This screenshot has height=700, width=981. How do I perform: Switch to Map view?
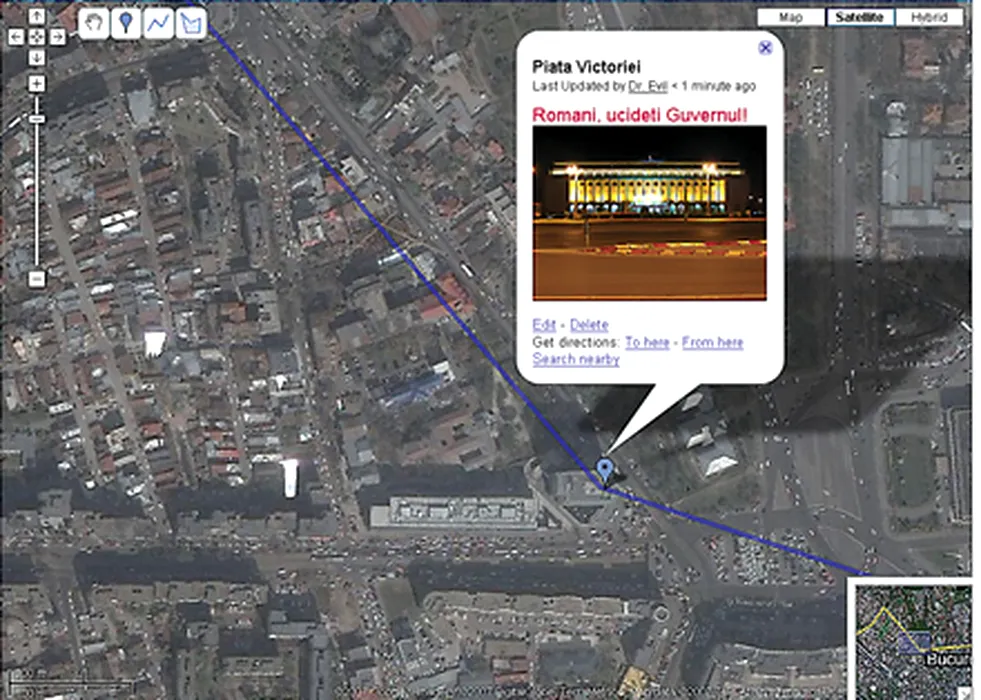(791, 18)
